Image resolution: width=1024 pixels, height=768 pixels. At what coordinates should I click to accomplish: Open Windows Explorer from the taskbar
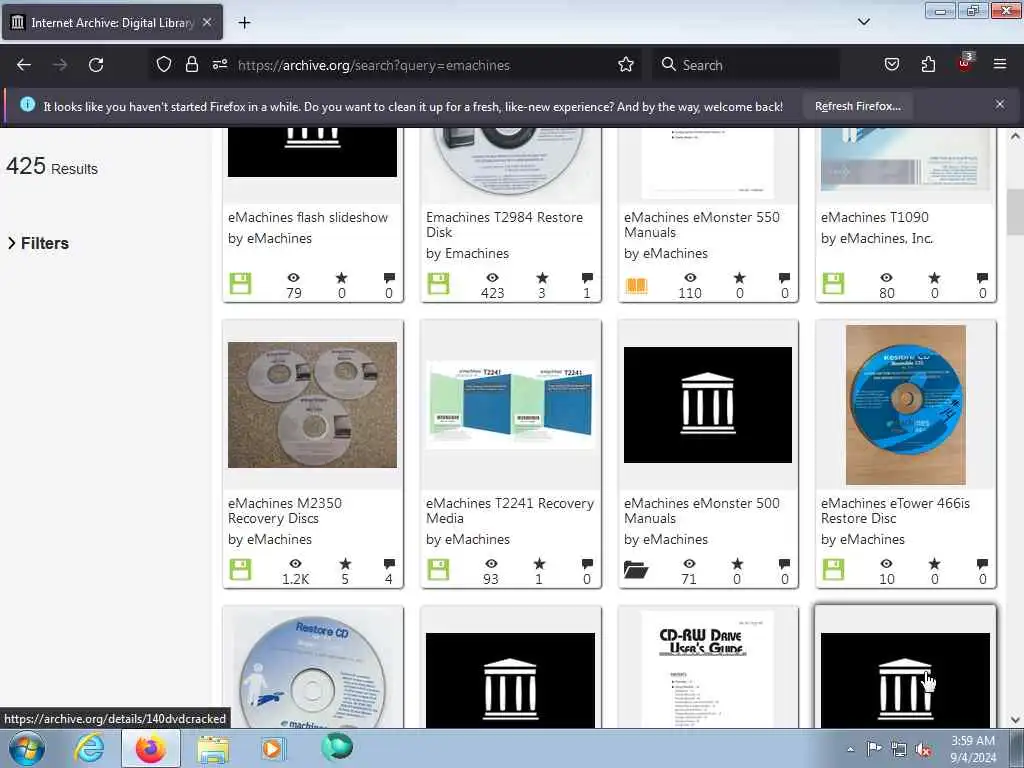[x=213, y=749]
